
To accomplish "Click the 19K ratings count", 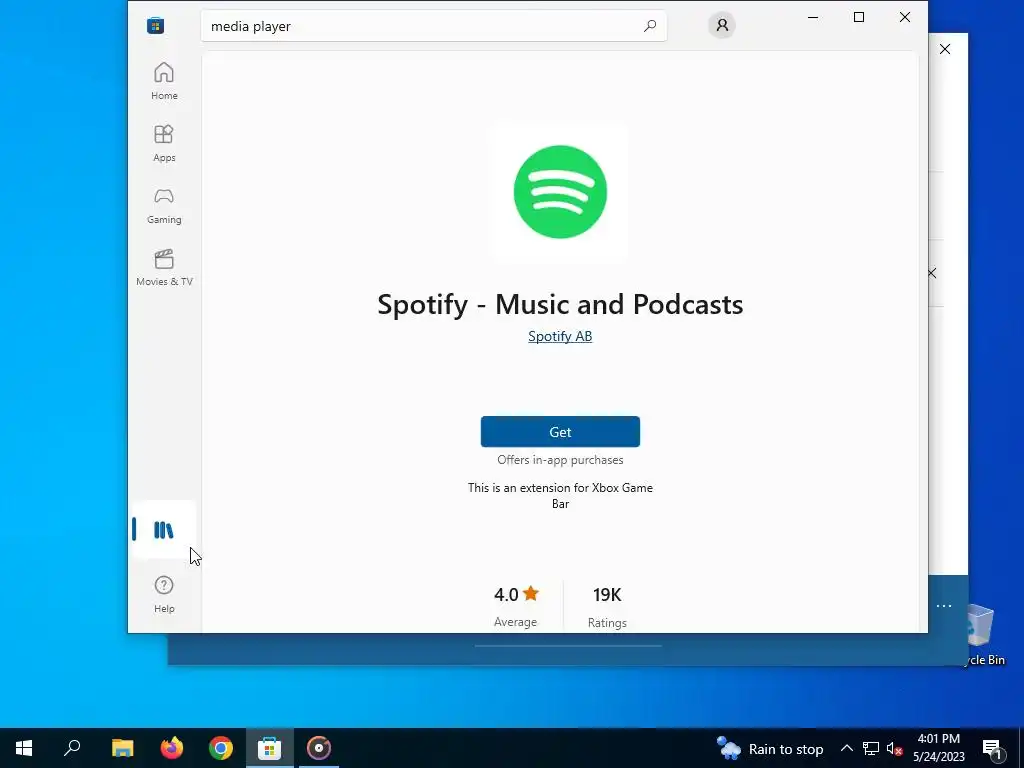I will point(607,606).
